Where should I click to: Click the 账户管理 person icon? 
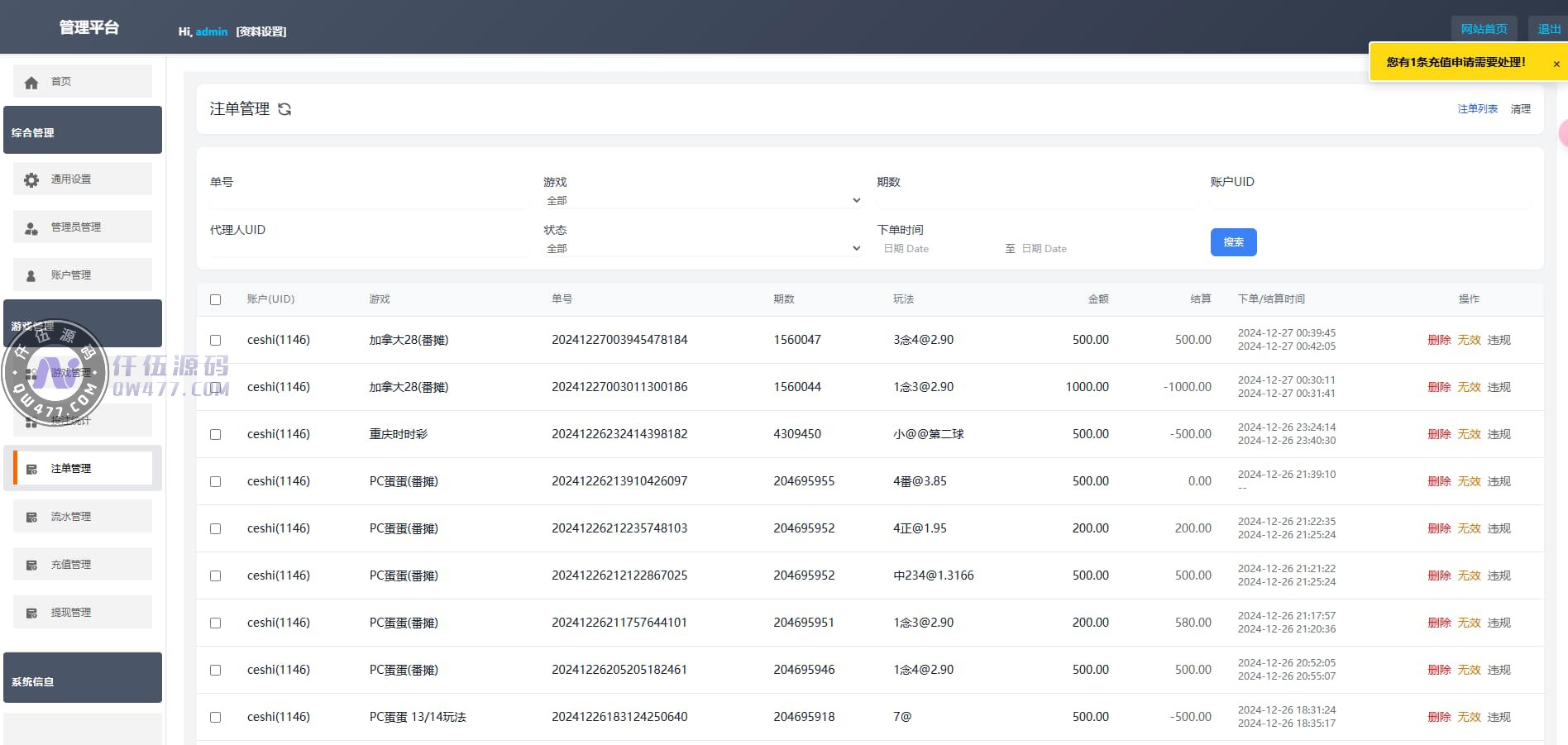(31, 276)
